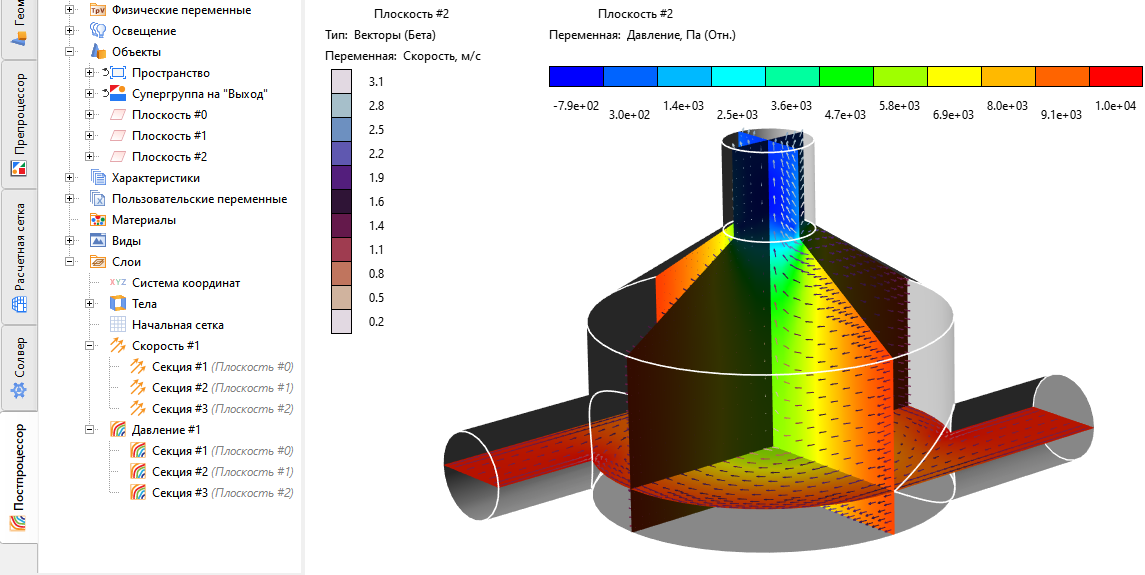1145x575 pixels.
Task: Click the Освещение lightbulb icon
Action: coord(99,31)
